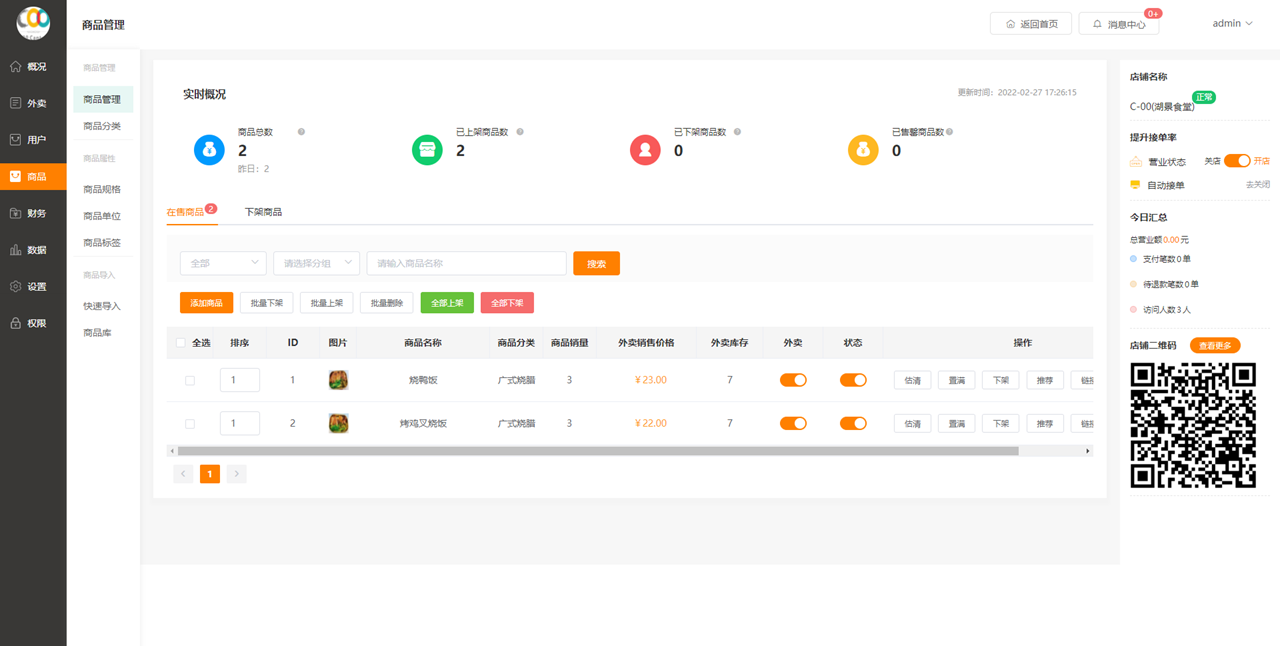Screen dimensions: 1280x646
Task: Switch the 营业状态 open/close toggle
Action: tap(1237, 161)
